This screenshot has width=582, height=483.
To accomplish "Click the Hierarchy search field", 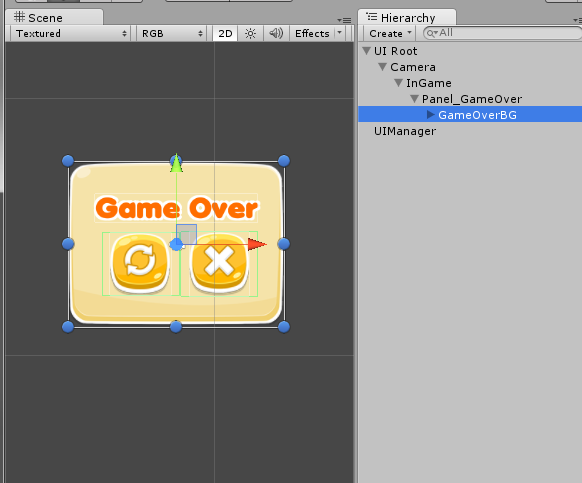I will [x=503, y=33].
